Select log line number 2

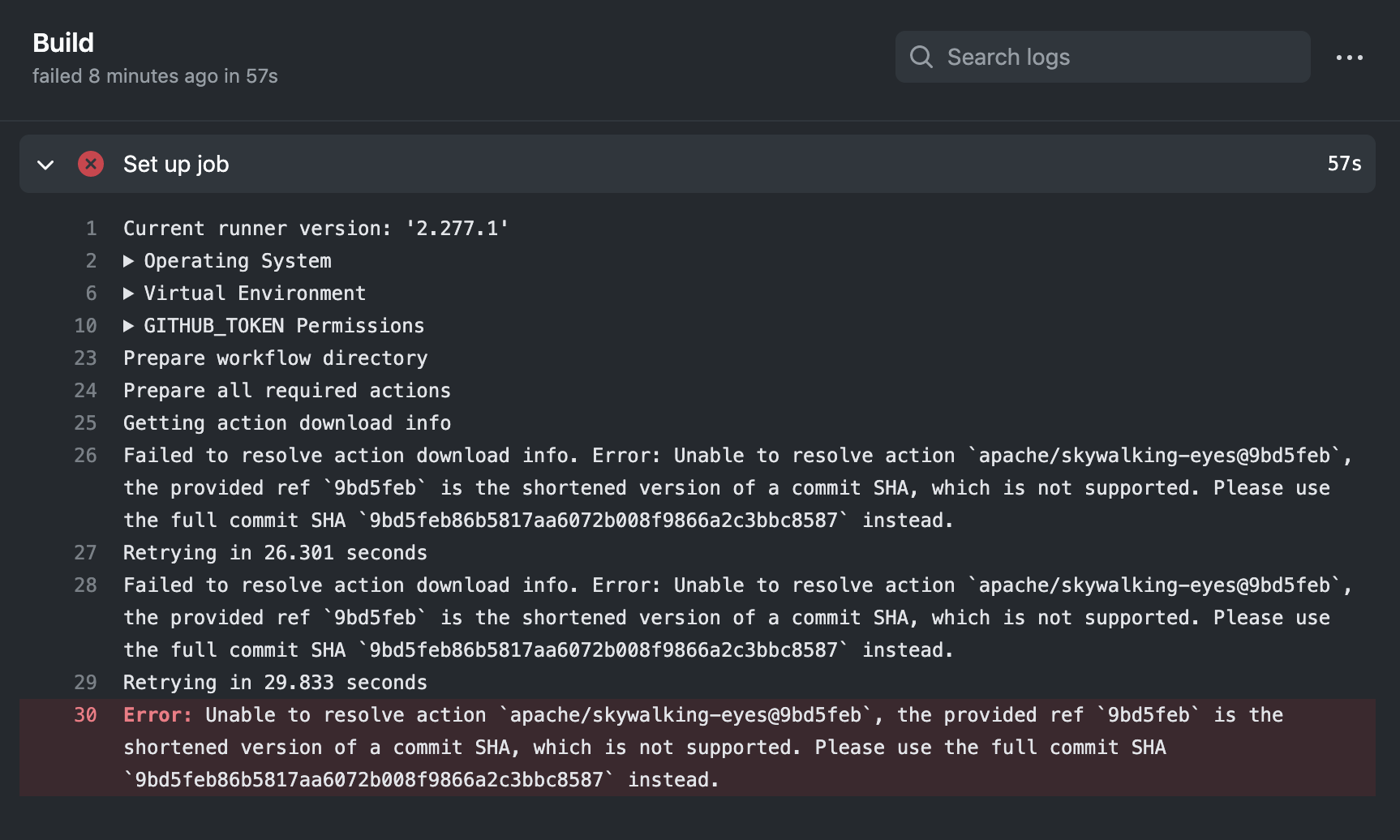(91, 261)
